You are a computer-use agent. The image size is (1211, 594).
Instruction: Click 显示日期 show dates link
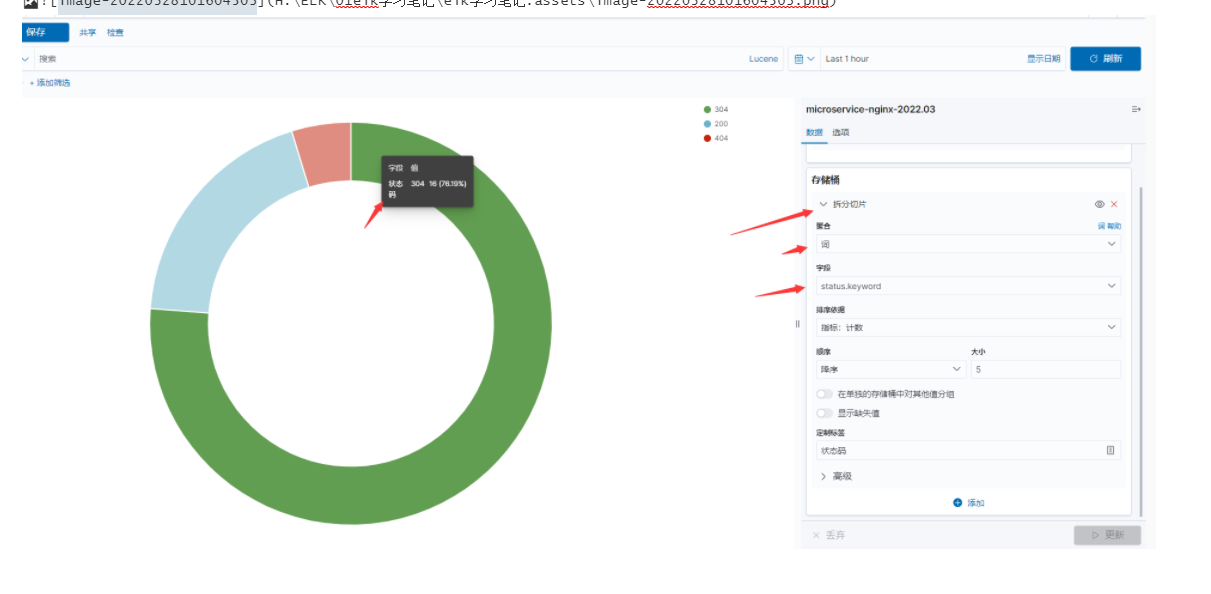pos(1043,59)
